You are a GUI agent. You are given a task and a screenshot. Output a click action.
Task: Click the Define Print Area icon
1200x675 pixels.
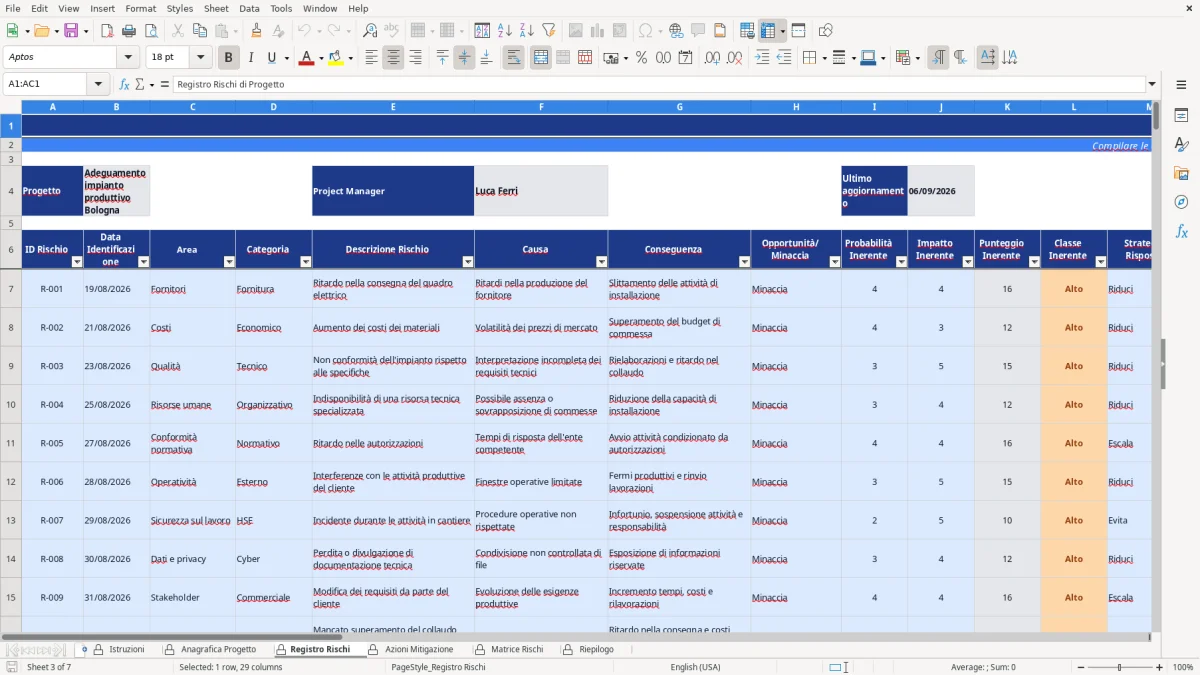click(747, 31)
